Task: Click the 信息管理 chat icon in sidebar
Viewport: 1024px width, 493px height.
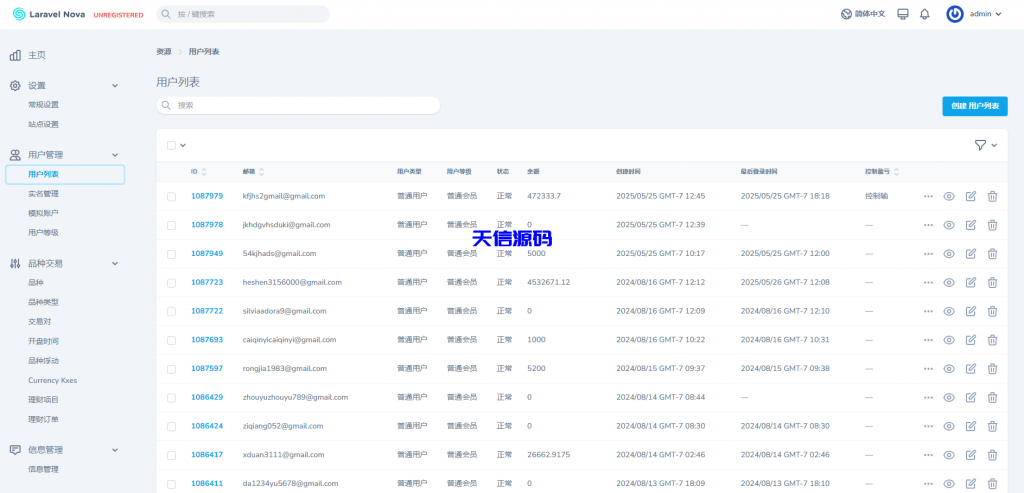Action: 15,450
